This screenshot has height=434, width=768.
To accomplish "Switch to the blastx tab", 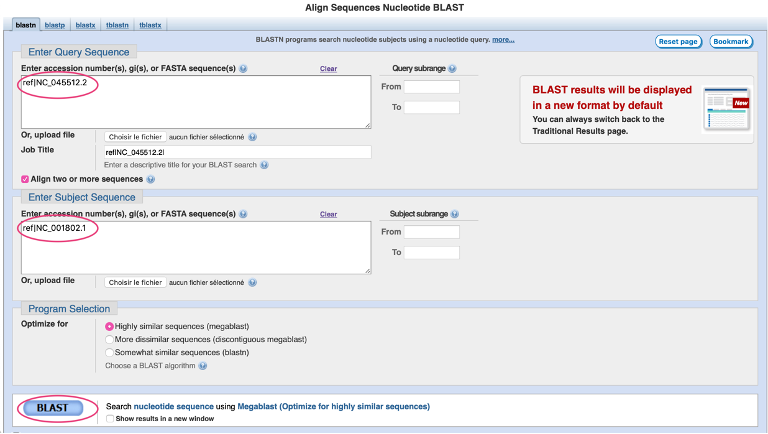I will [85, 25].
